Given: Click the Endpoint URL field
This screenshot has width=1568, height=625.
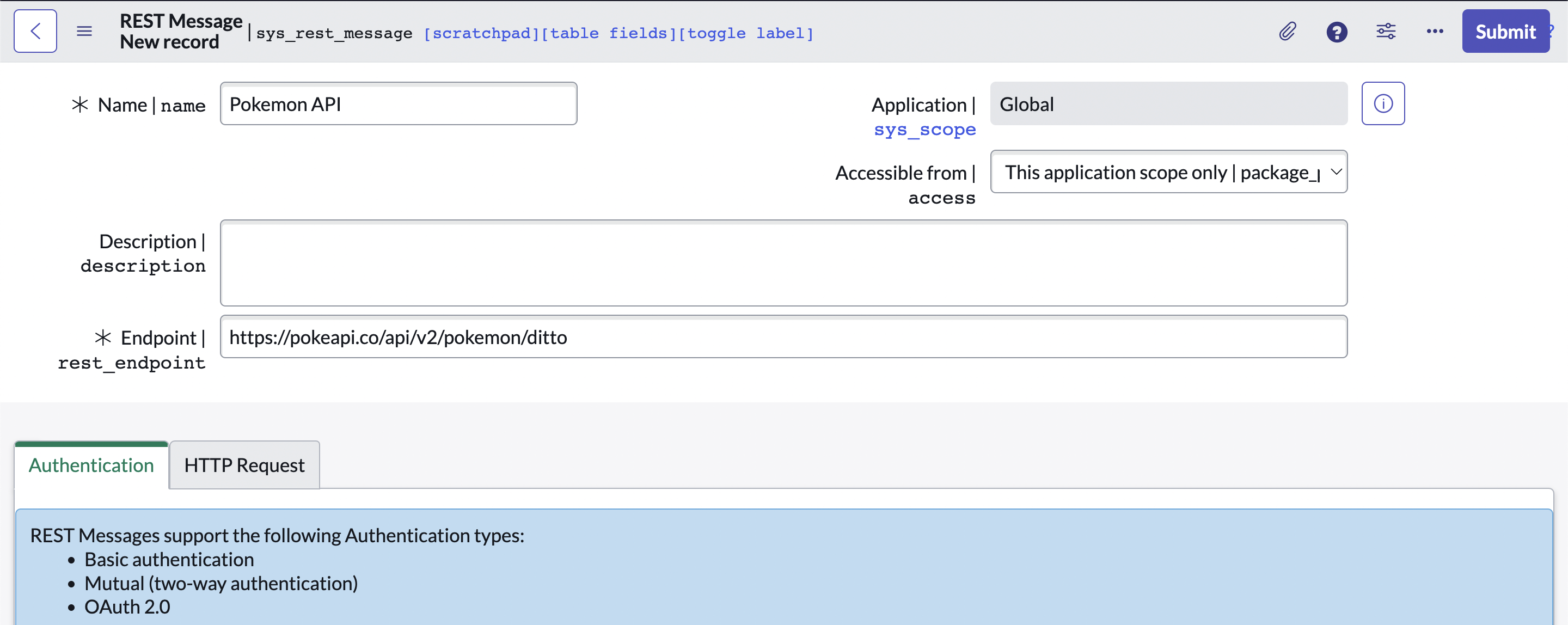Looking at the screenshot, I should point(783,337).
